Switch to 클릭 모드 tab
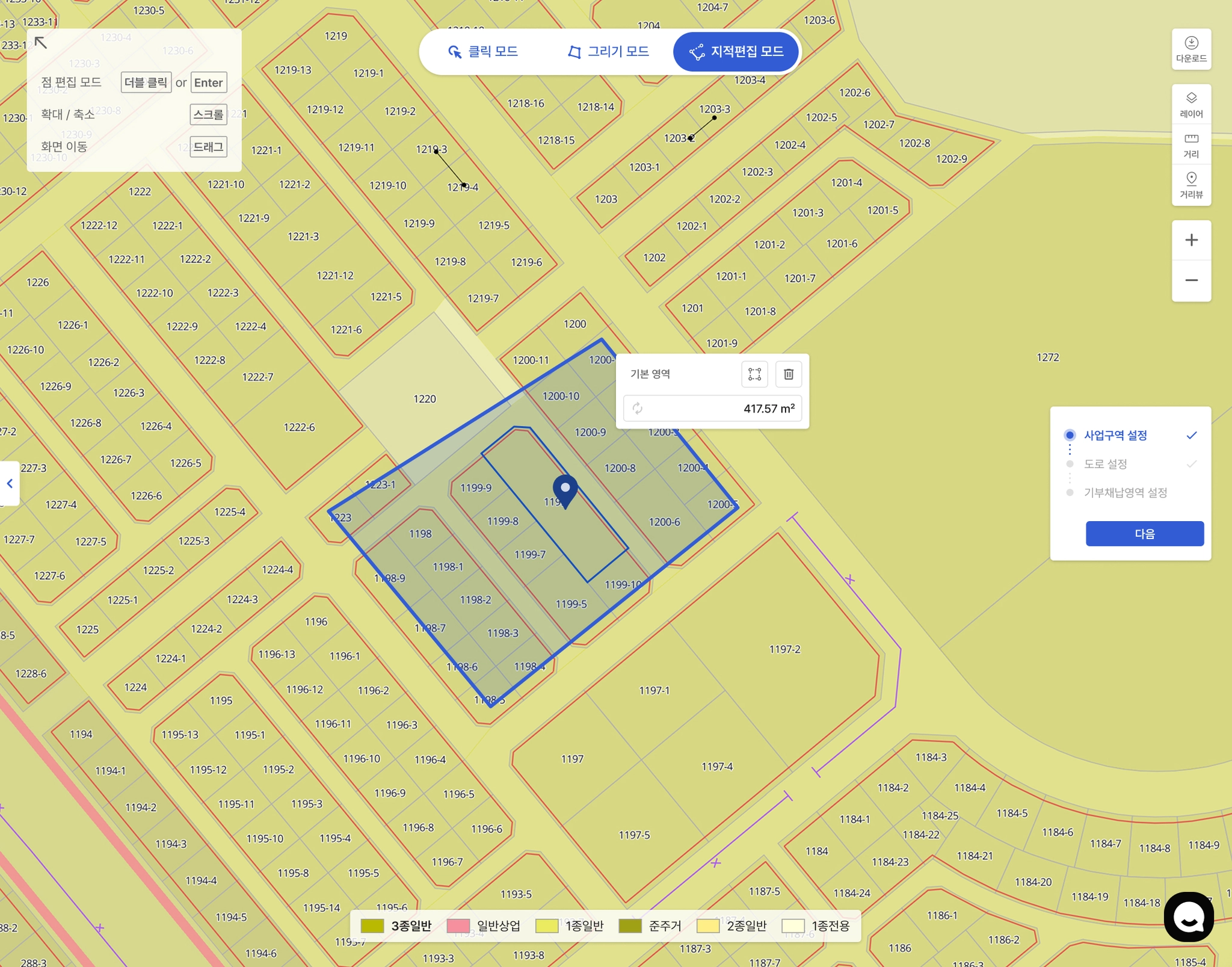Image resolution: width=1232 pixels, height=967 pixels. pyautogui.click(x=483, y=52)
